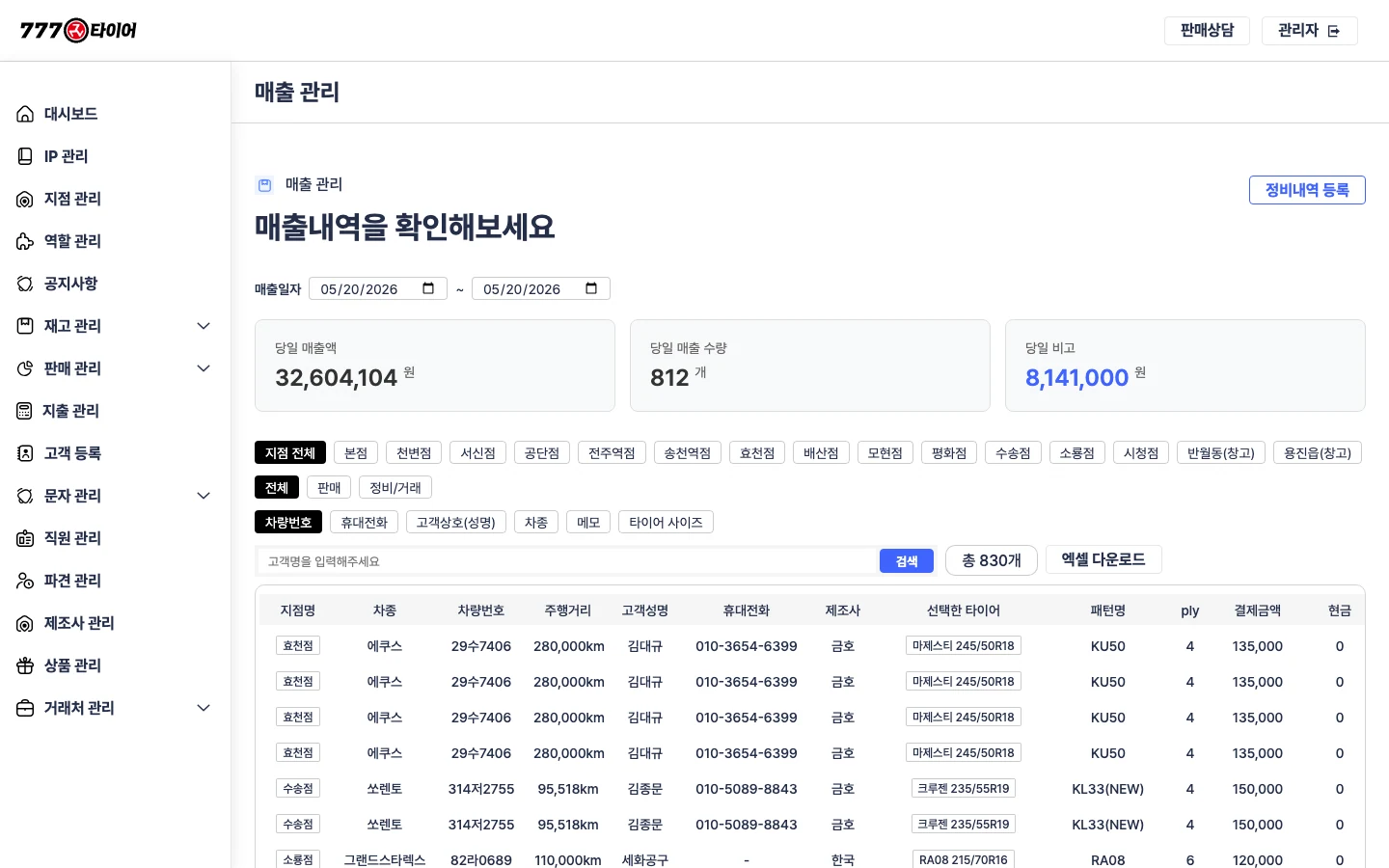Choose 고객상호(성명) search criterion
The height and width of the screenshot is (868, 1389).
tap(456, 523)
